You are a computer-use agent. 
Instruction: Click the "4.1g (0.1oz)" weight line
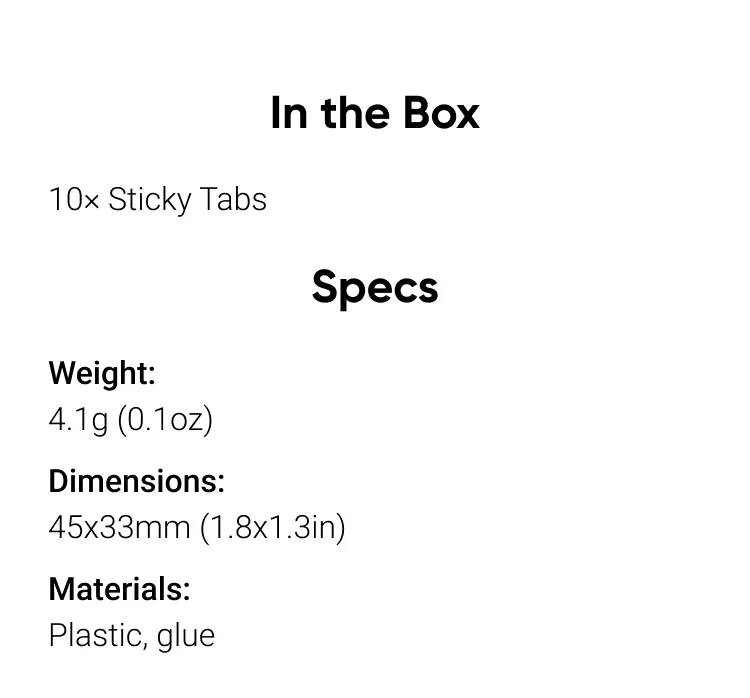(131, 421)
